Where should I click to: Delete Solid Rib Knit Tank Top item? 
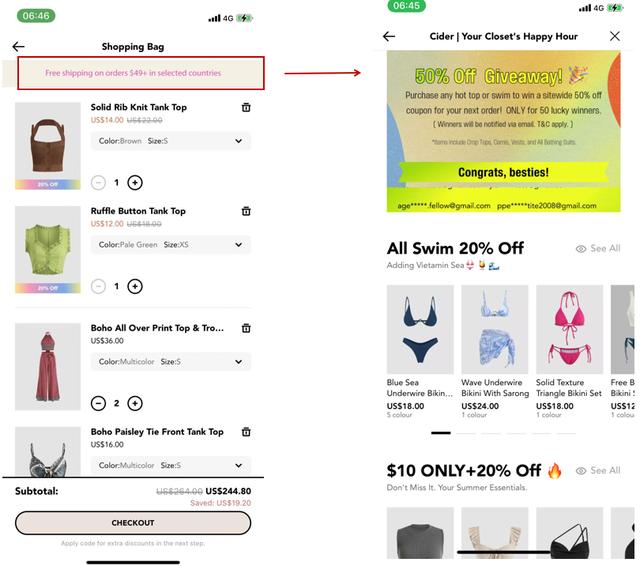click(x=246, y=107)
